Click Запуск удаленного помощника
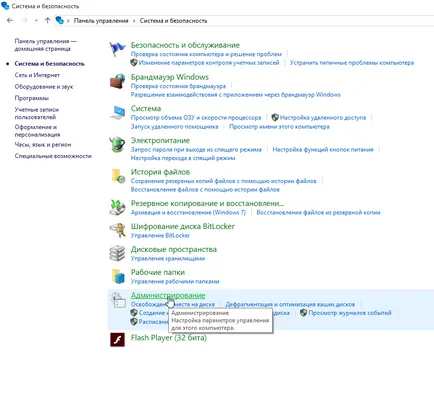Image resolution: width=434 pixels, height=393 pixels. (x=174, y=126)
